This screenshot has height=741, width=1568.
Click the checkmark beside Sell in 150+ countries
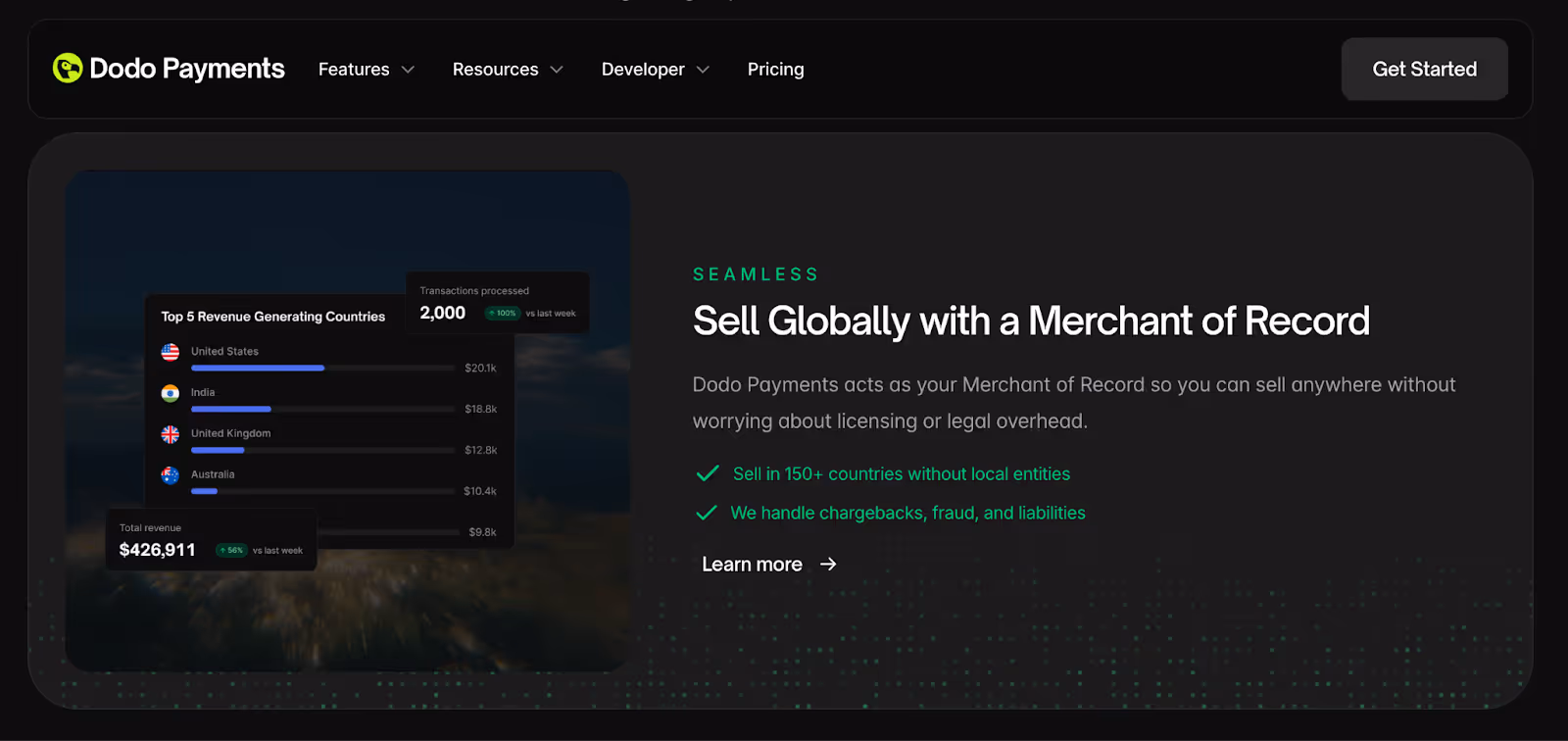(x=708, y=473)
